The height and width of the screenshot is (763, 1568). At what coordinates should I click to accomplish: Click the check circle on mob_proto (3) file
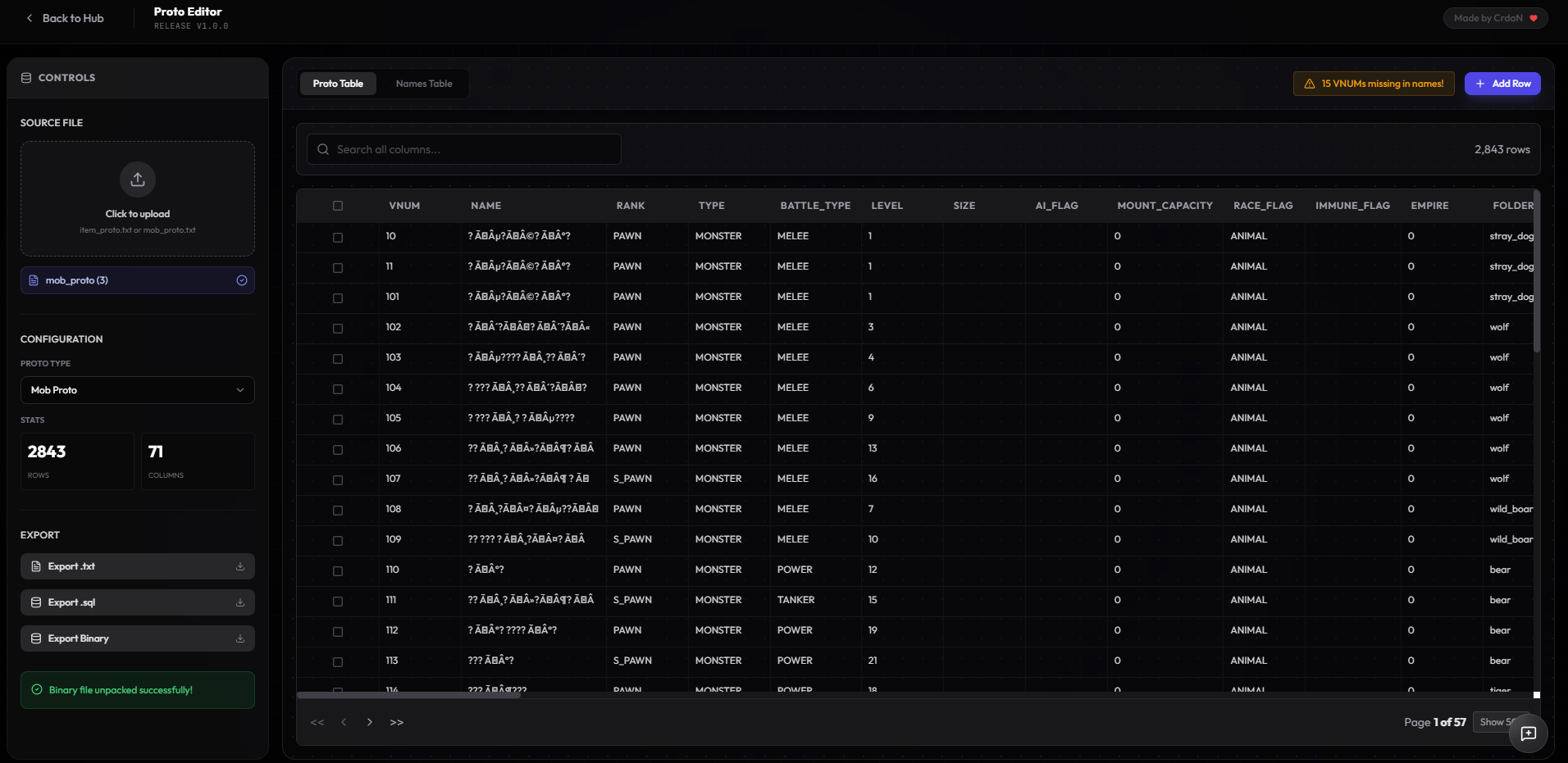click(x=242, y=280)
